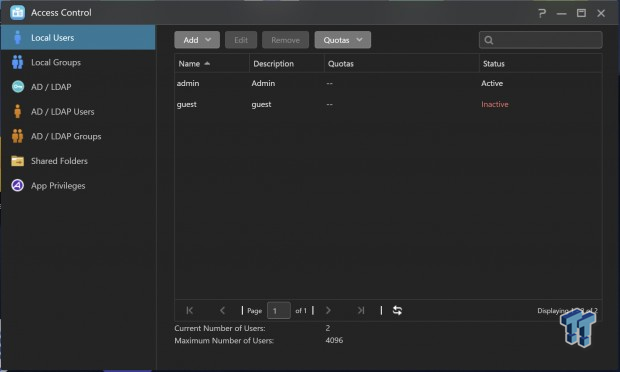
Task: Click the Shared Folders folder icon
Action: [17, 161]
